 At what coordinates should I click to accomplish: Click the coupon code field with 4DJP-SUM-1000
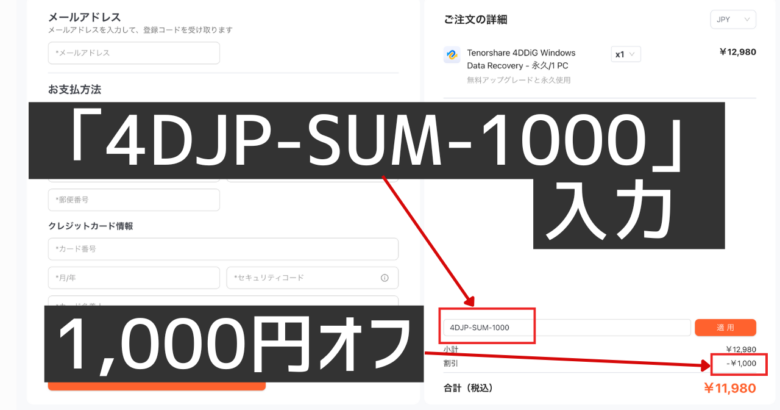(x=567, y=327)
